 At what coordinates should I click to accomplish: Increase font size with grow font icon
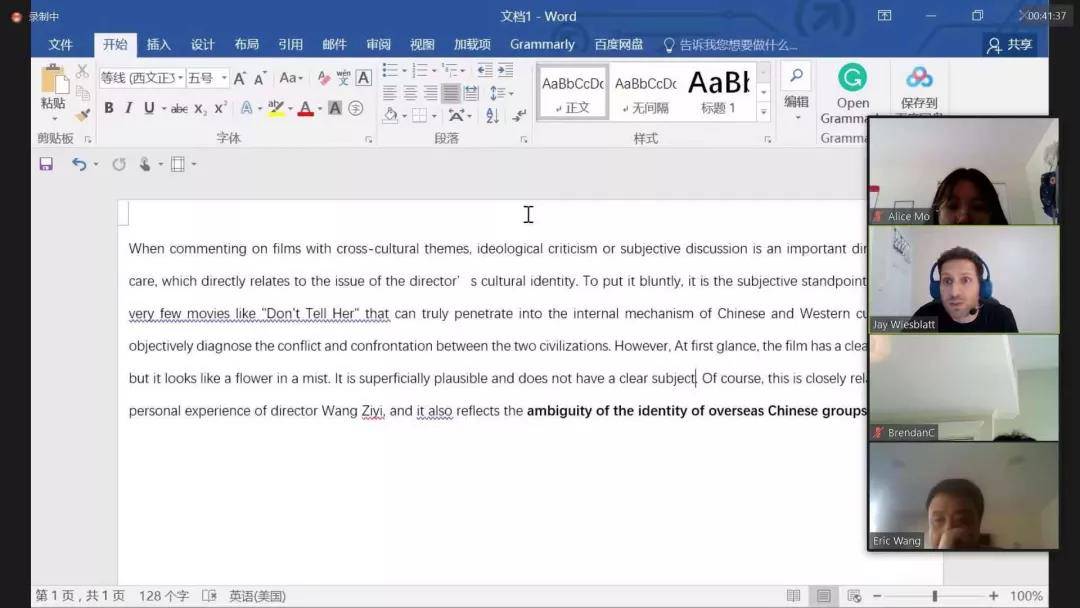coord(240,78)
